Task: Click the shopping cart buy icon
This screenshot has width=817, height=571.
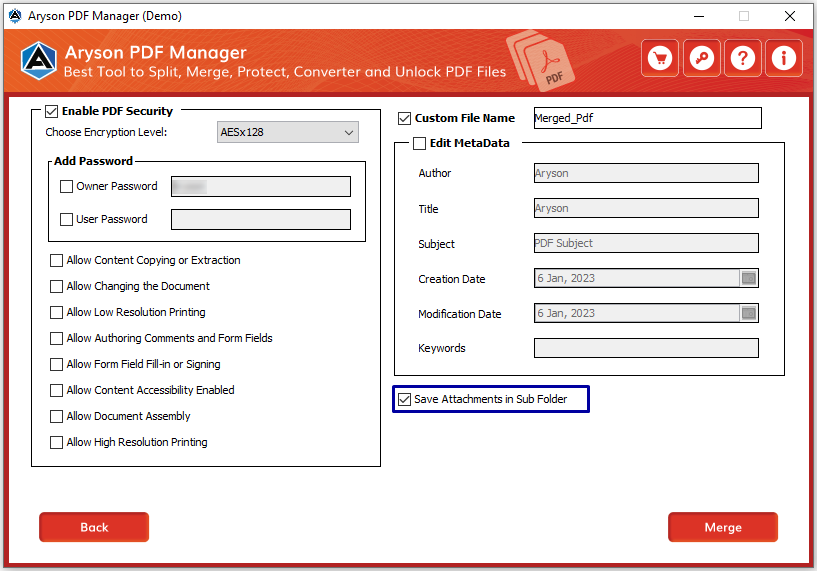Action: click(x=660, y=58)
